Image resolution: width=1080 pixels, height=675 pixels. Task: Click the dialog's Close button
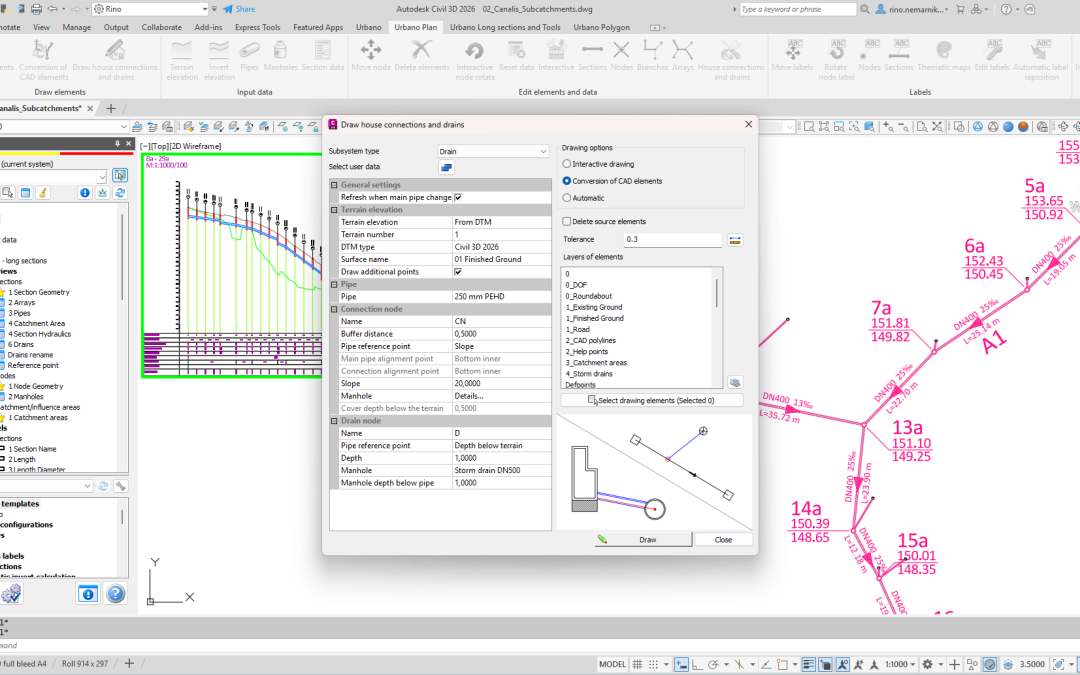pos(723,539)
